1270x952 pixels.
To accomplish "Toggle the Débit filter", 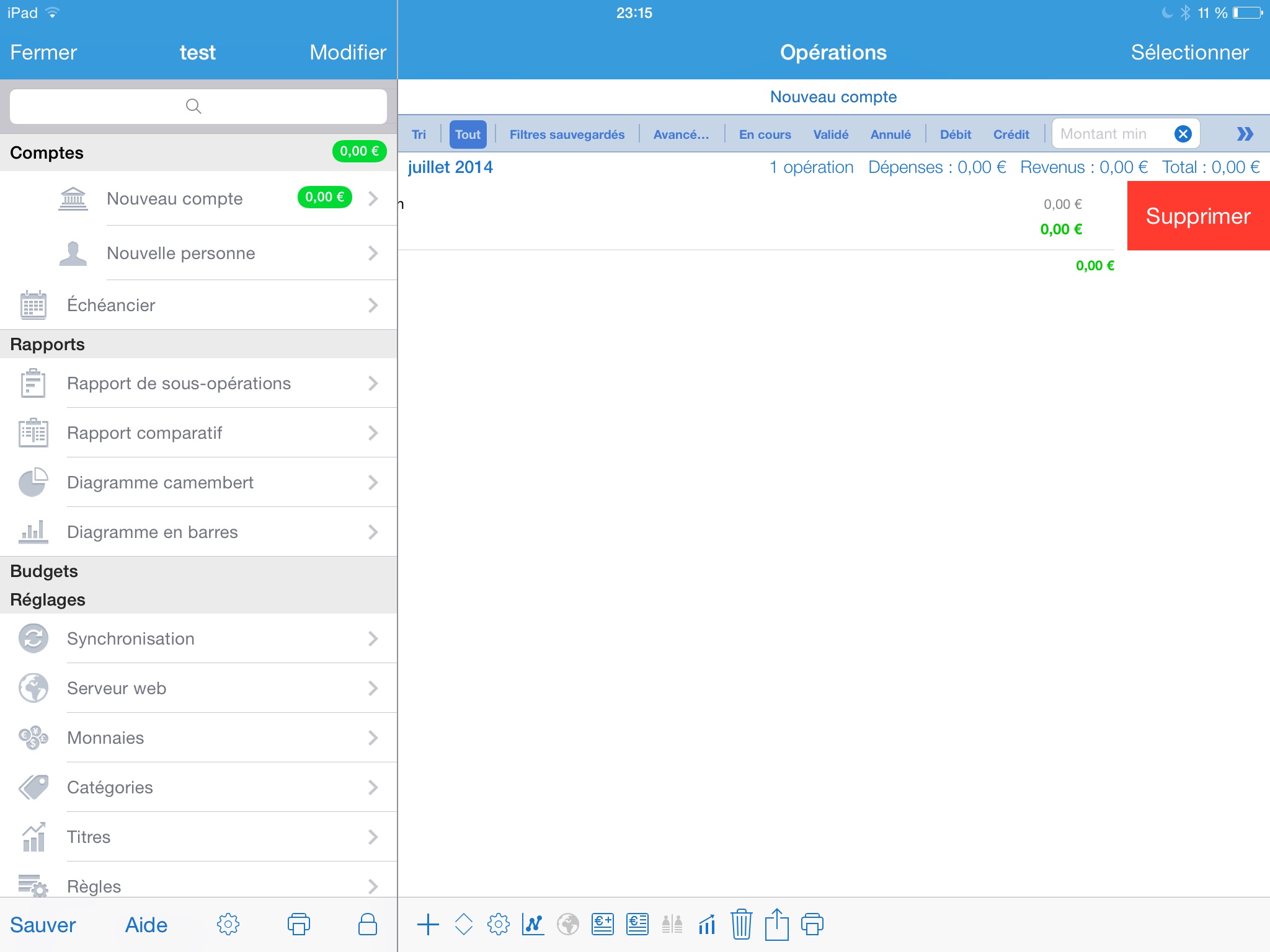I will (955, 134).
